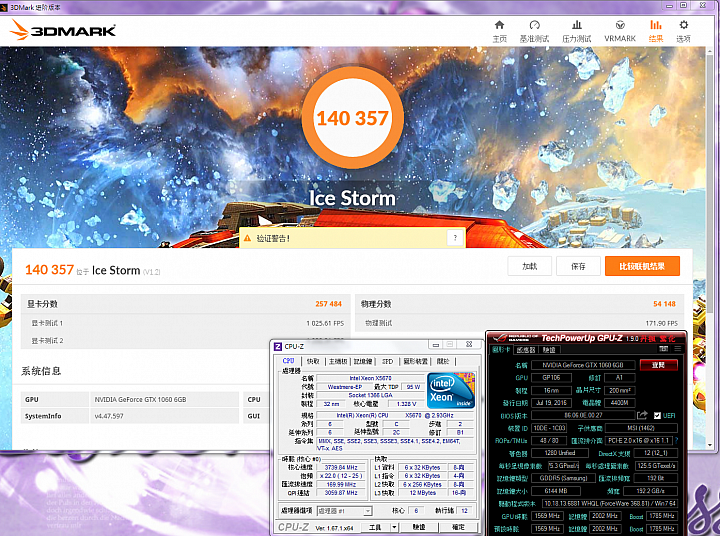Click the red Lookup (查閱) button in GPU-Z
Viewport: 720px width, 536px height.
658,365
